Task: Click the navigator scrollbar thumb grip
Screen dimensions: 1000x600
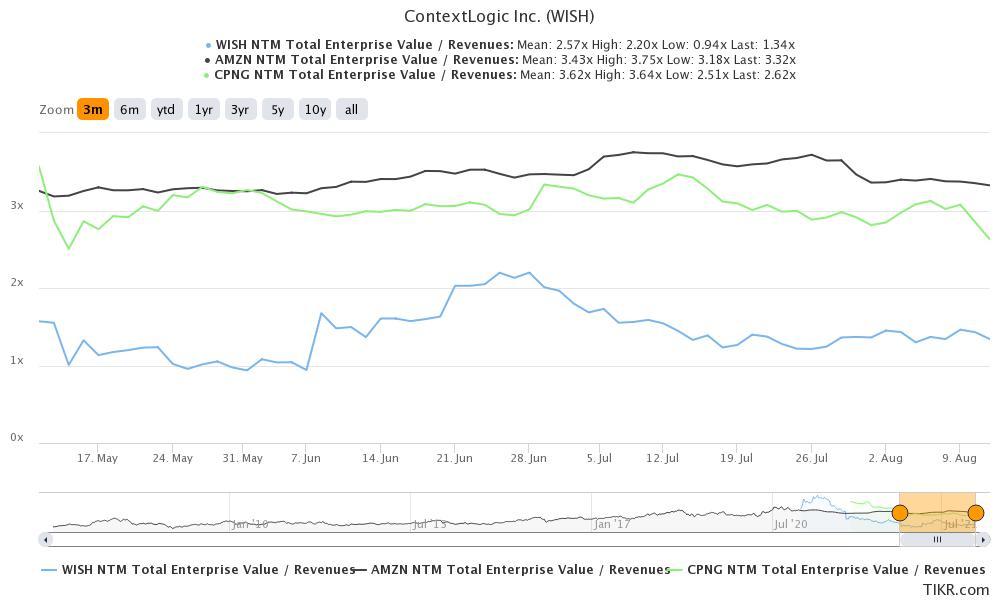Action: [x=937, y=540]
